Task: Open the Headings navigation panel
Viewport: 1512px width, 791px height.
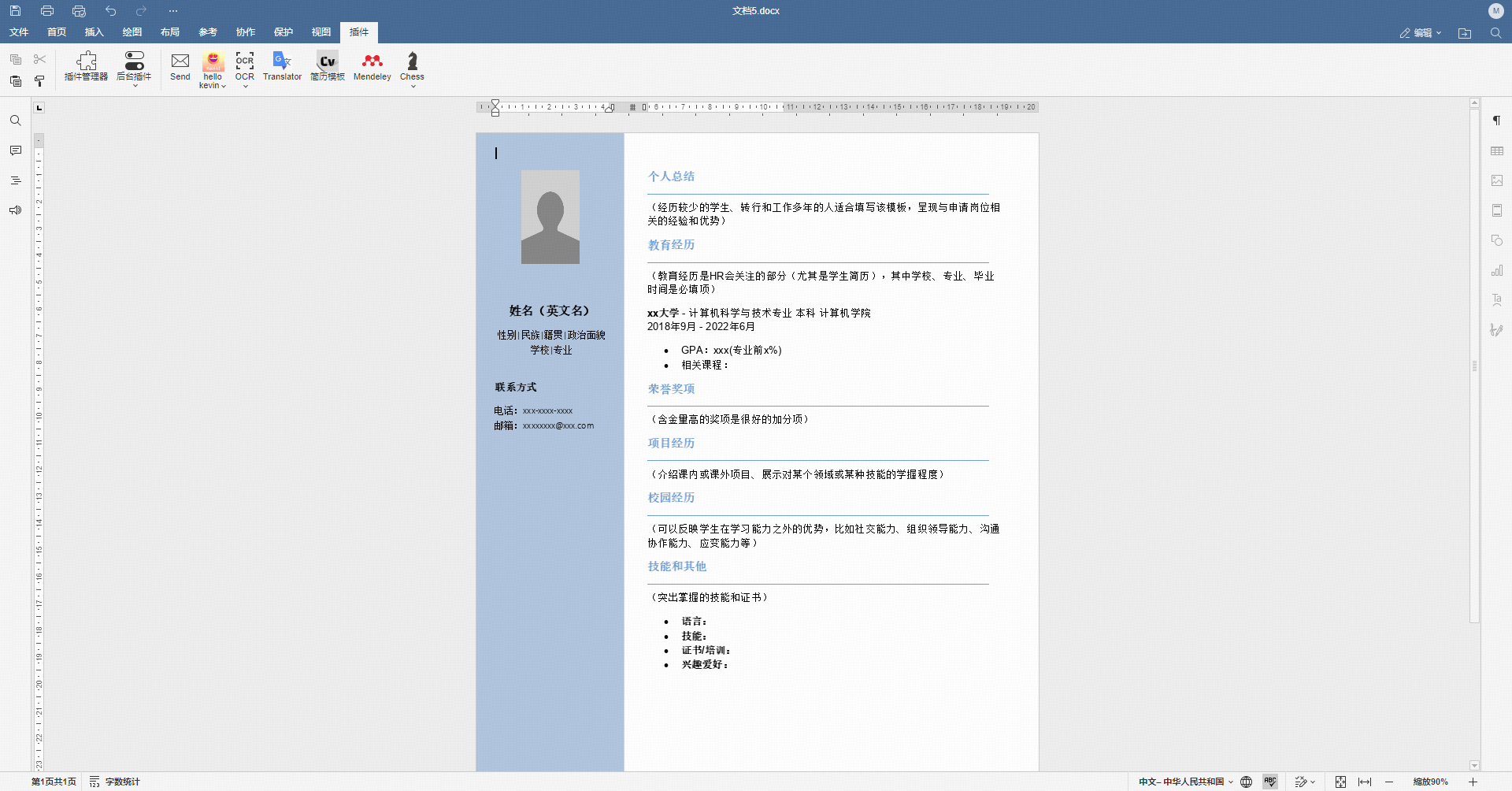Action: pyautogui.click(x=16, y=180)
